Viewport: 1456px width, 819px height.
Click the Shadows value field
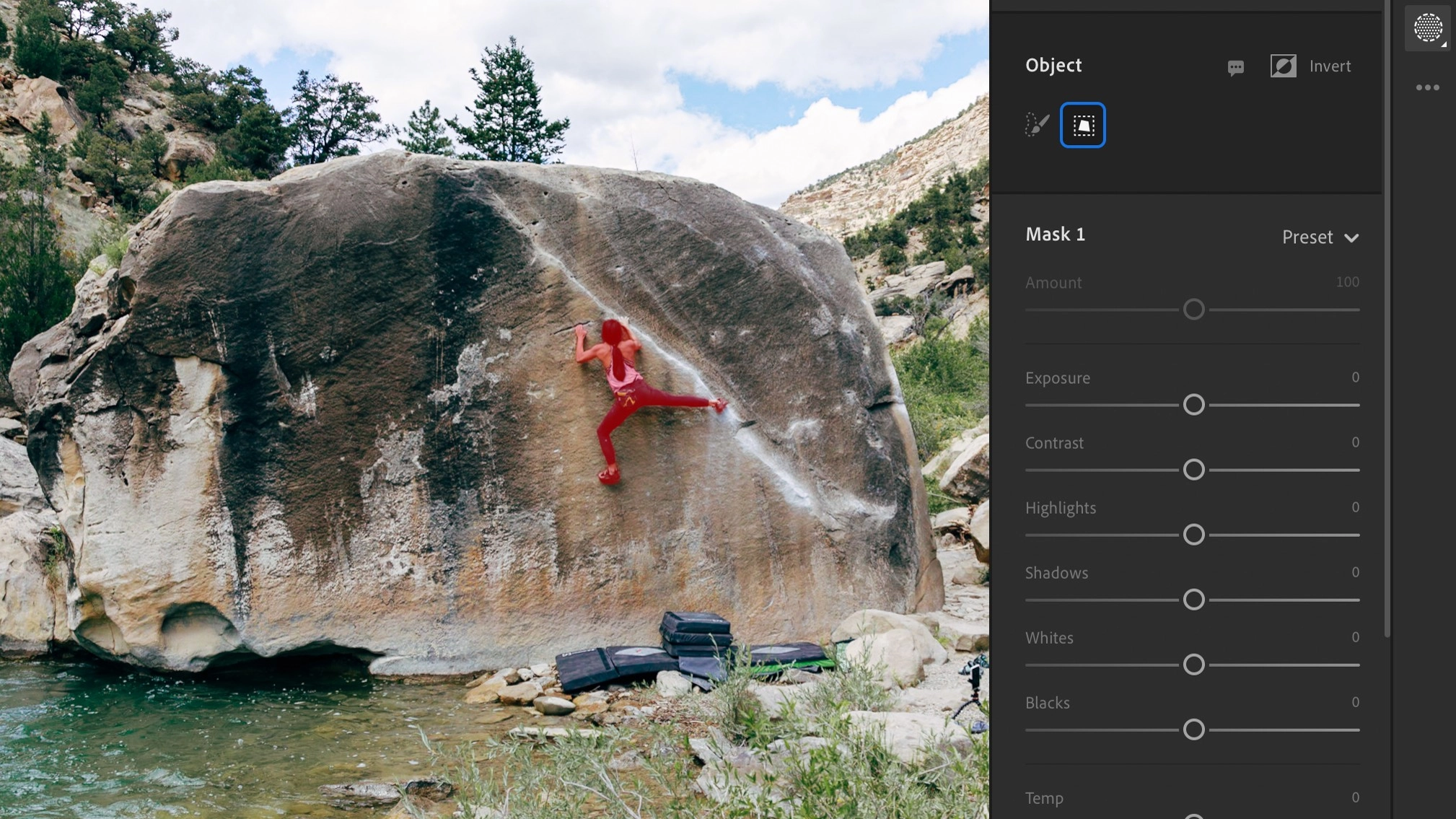tap(1355, 572)
